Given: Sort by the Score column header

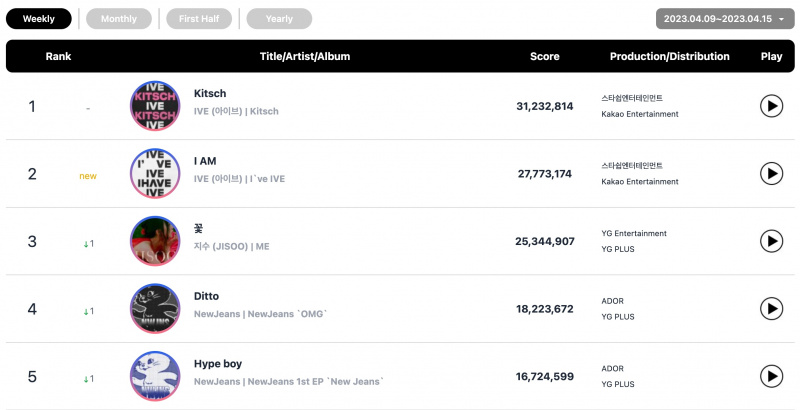Looking at the screenshot, I should pyautogui.click(x=544, y=57).
